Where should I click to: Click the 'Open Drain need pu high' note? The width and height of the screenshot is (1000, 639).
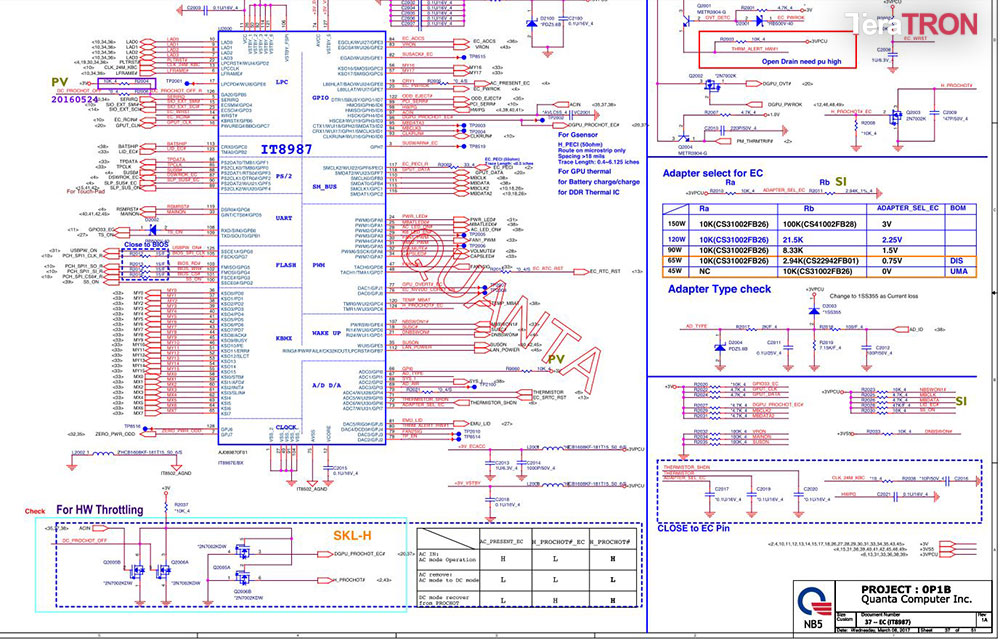pos(802,61)
